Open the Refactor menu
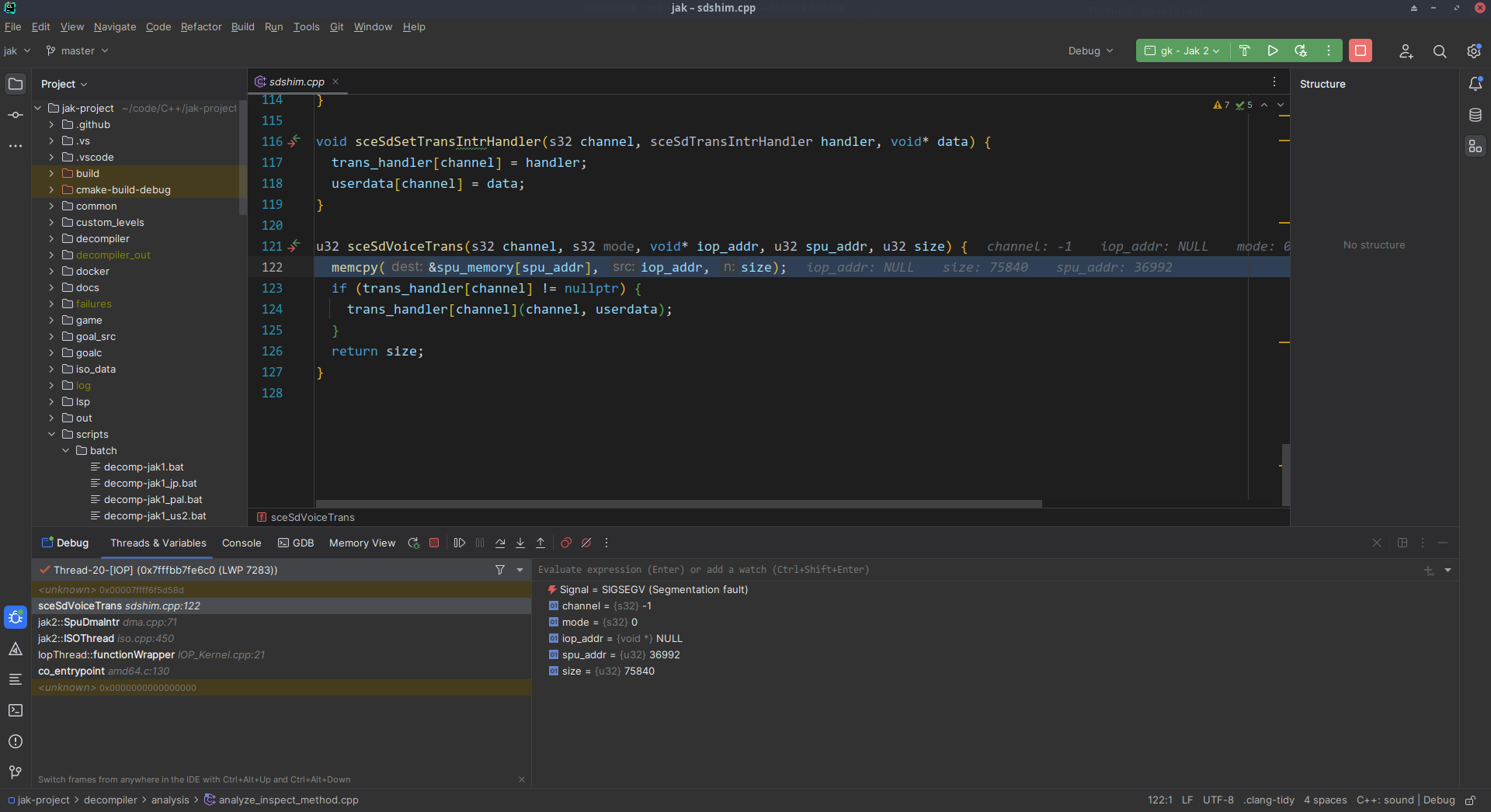1491x812 pixels. point(201,26)
